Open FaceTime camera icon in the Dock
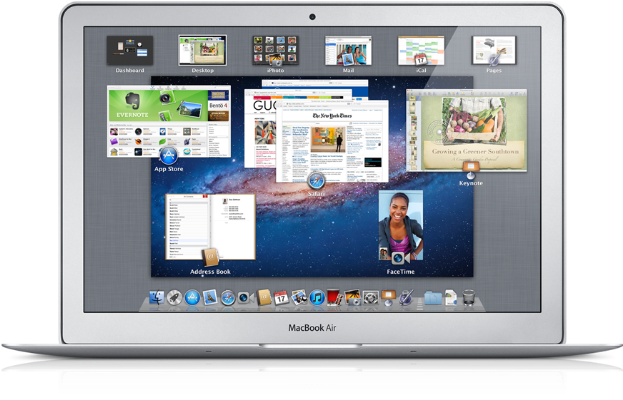The width and height of the screenshot is (623, 400). point(246,298)
